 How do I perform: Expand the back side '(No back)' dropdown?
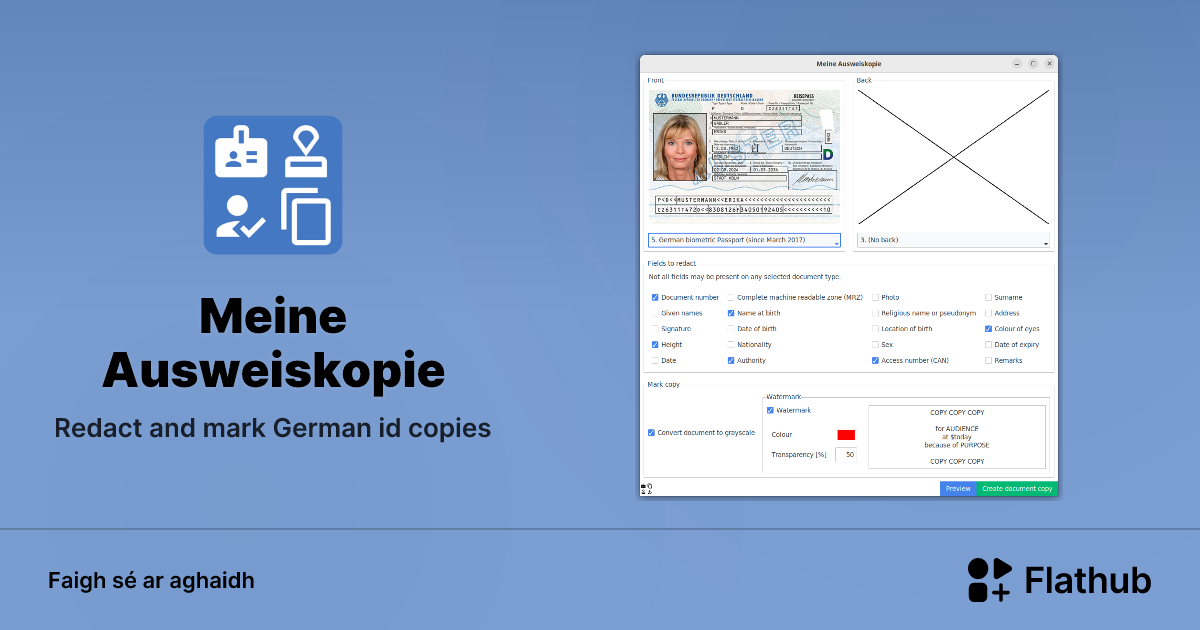coord(953,241)
